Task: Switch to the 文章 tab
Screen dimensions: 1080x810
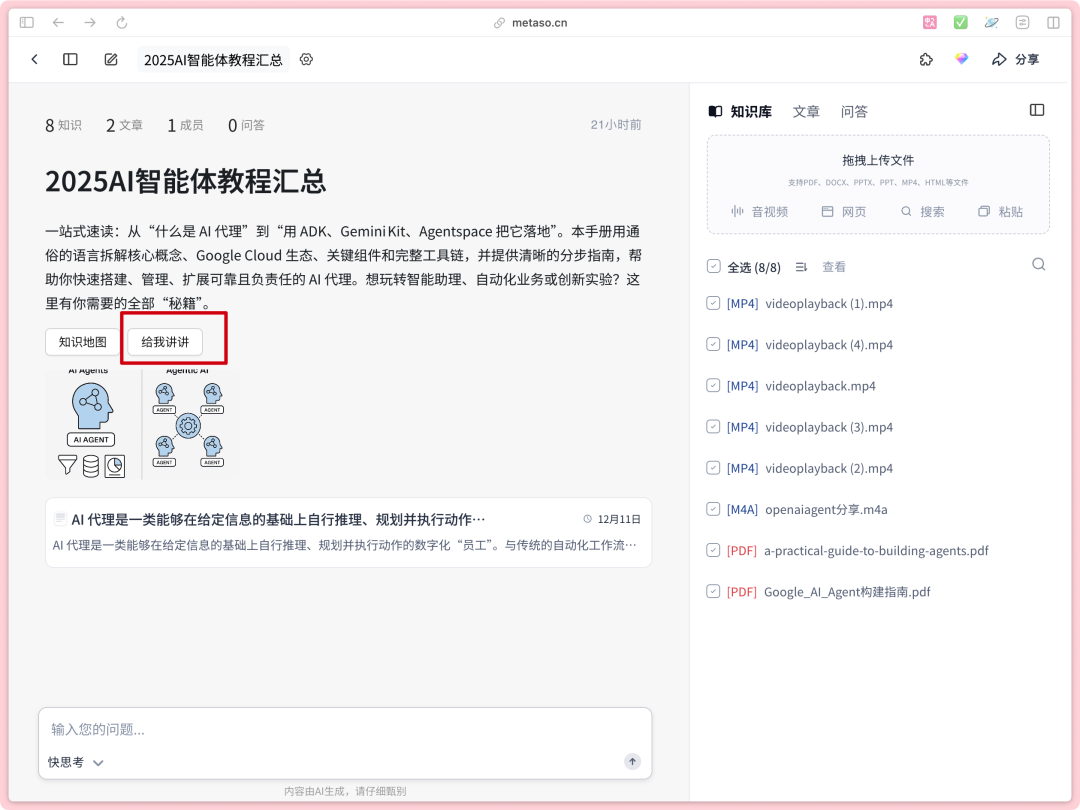Action: coord(806,111)
